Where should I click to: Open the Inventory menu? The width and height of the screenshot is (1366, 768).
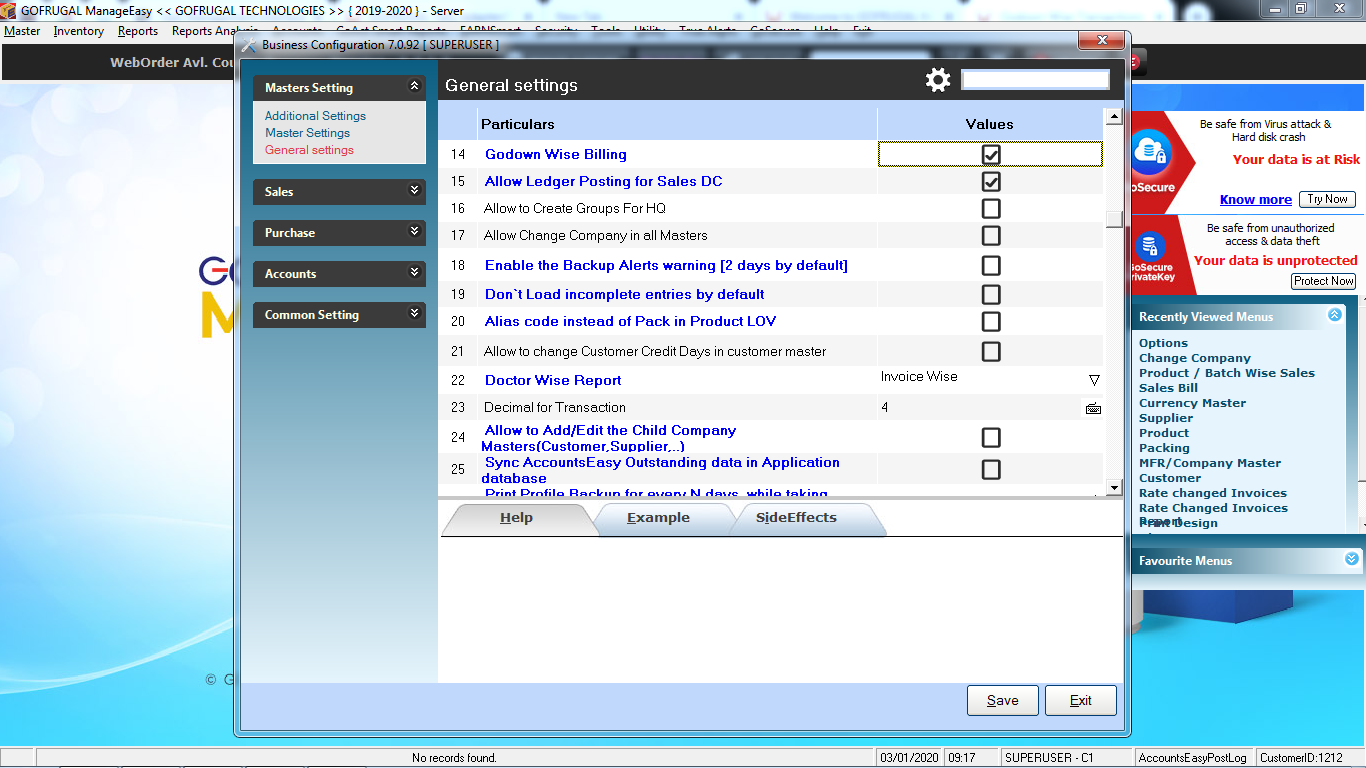point(79,31)
